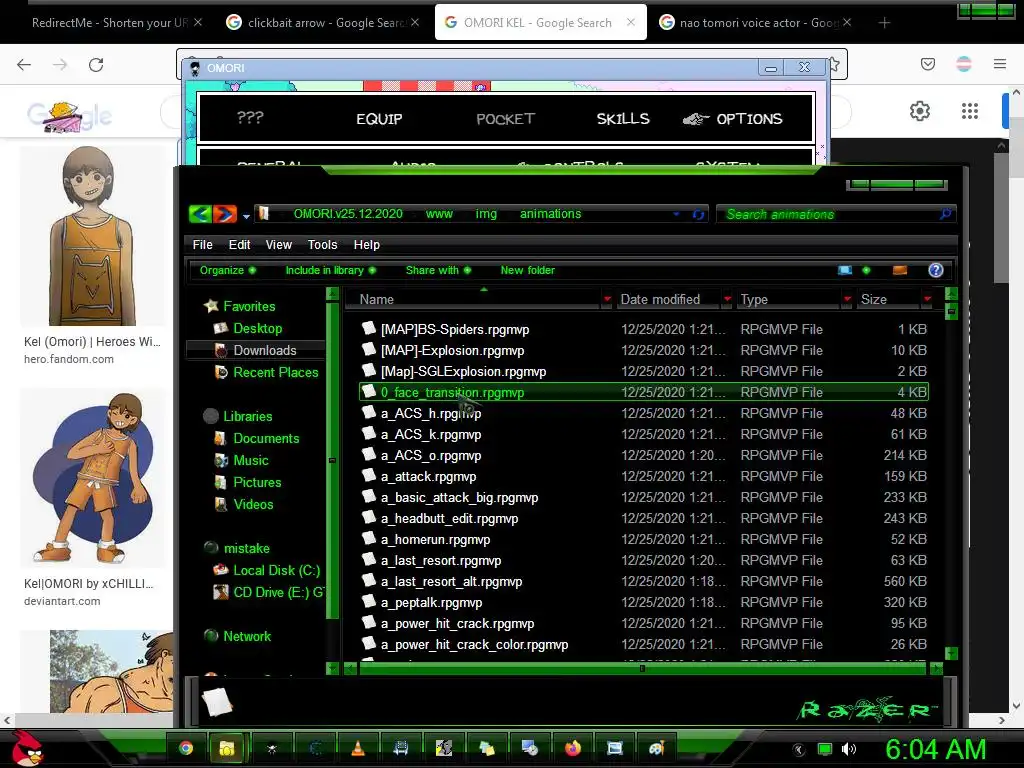Open the Firefox hamburger menu

tap(1000, 64)
